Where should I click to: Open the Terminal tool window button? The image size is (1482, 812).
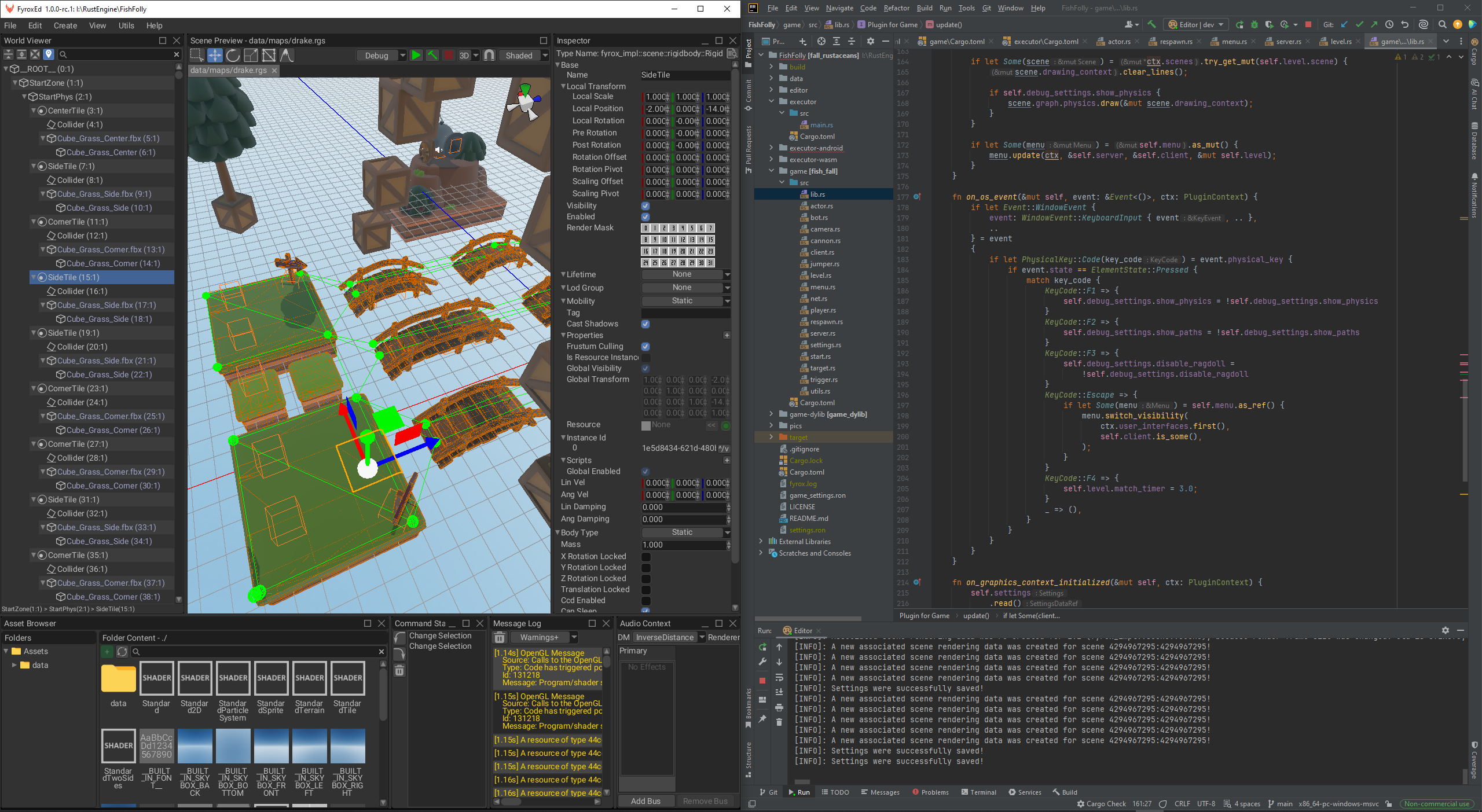click(x=978, y=792)
